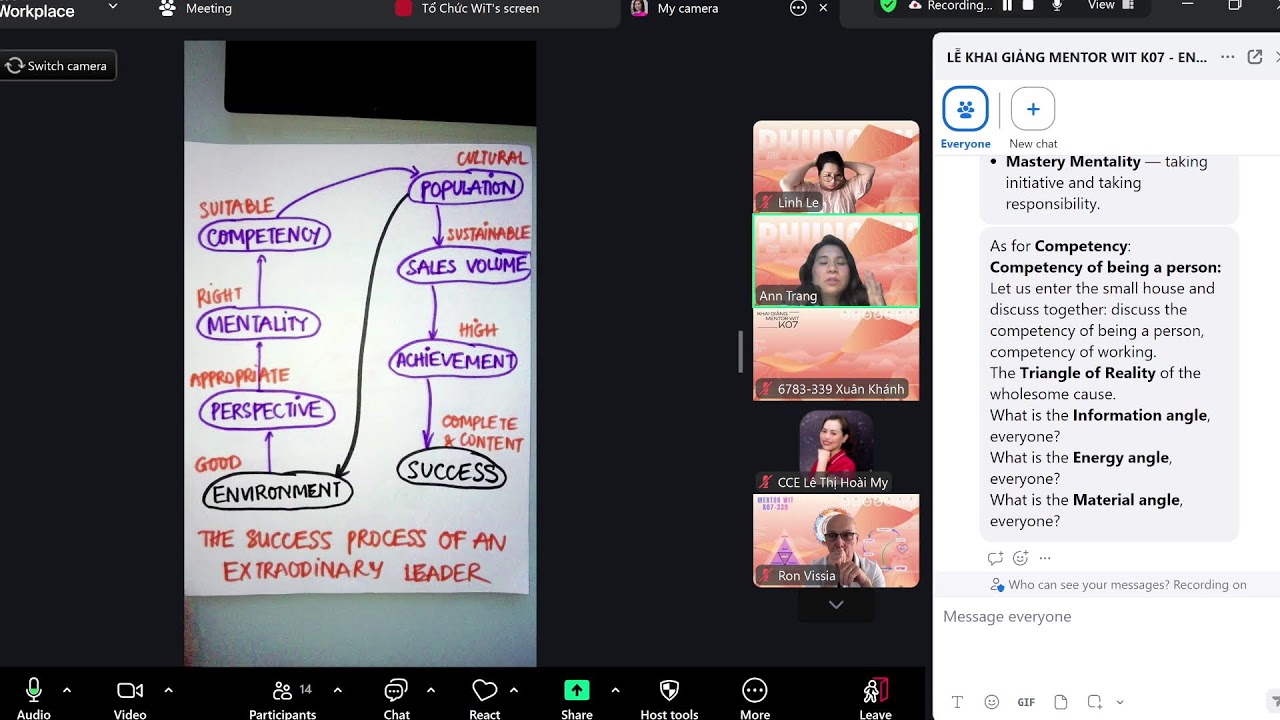Expand Audio options caret
This screenshot has height=720, width=1280.
point(67,690)
